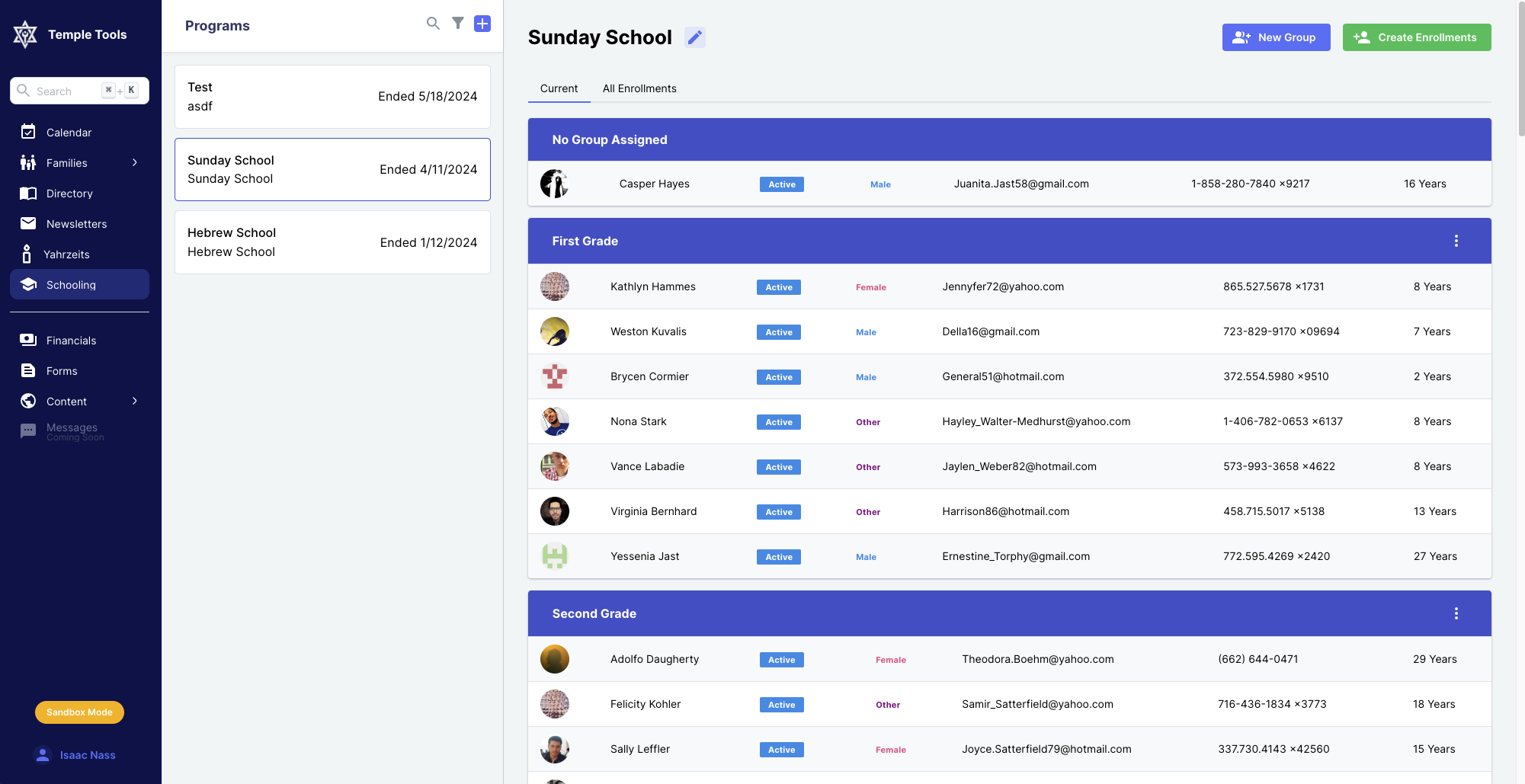Select the Hebrew School program card

coord(332,242)
